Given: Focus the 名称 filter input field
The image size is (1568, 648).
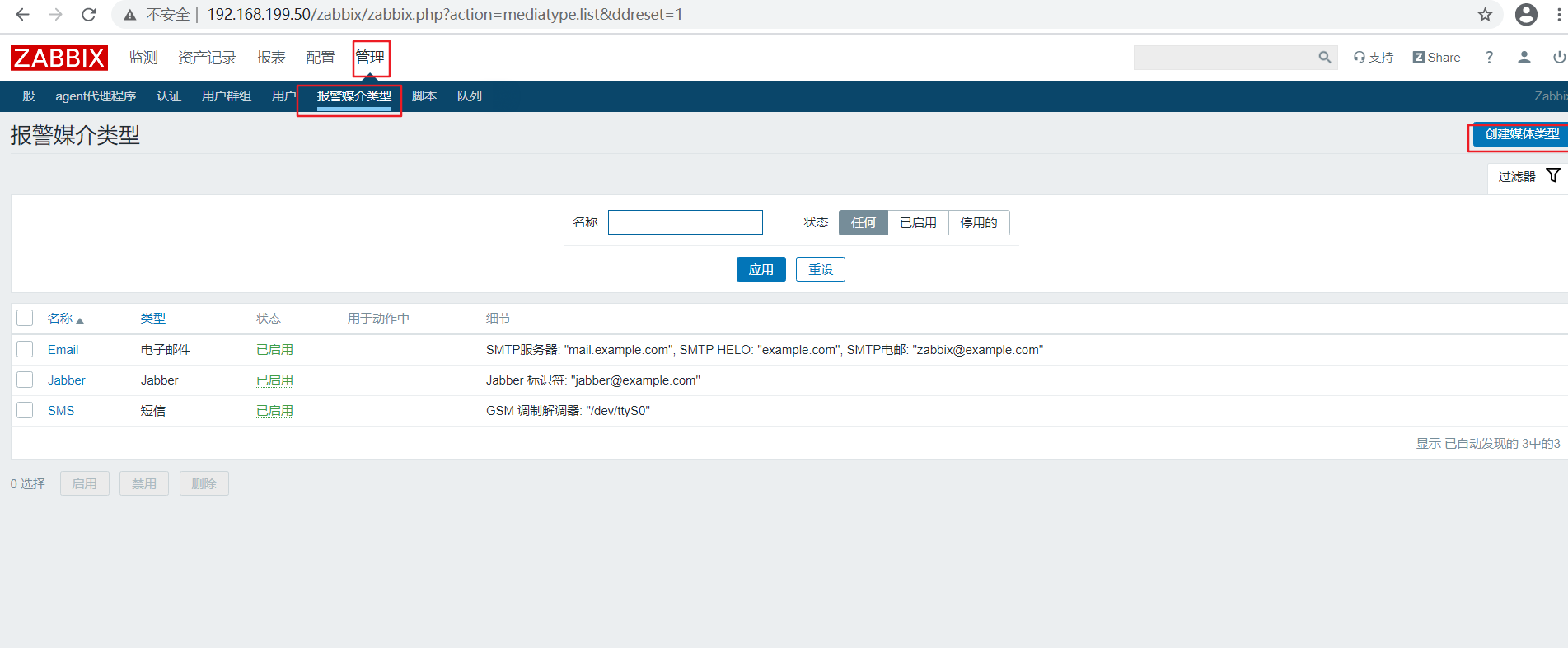Looking at the screenshot, I should coord(685,222).
